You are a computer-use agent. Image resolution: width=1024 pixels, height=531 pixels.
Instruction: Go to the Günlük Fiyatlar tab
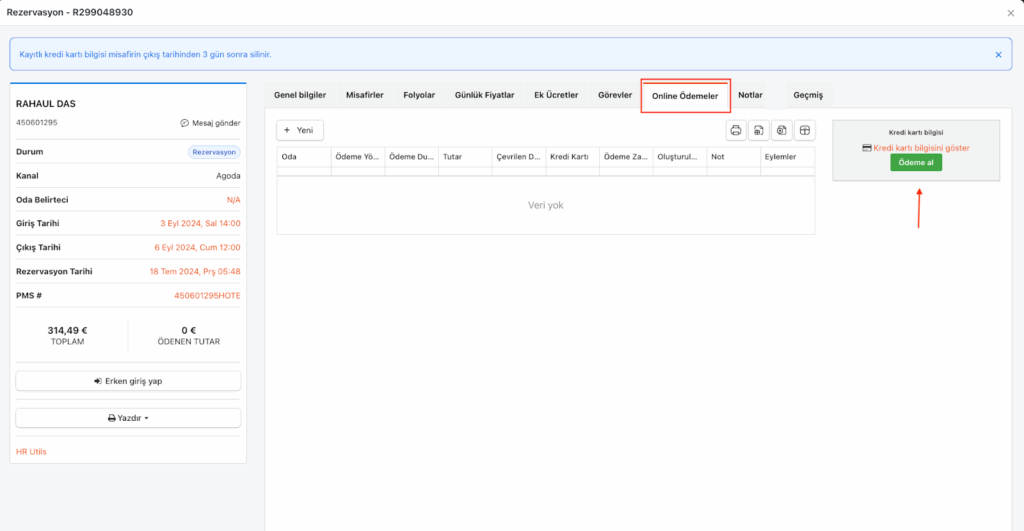click(x=484, y=95)
